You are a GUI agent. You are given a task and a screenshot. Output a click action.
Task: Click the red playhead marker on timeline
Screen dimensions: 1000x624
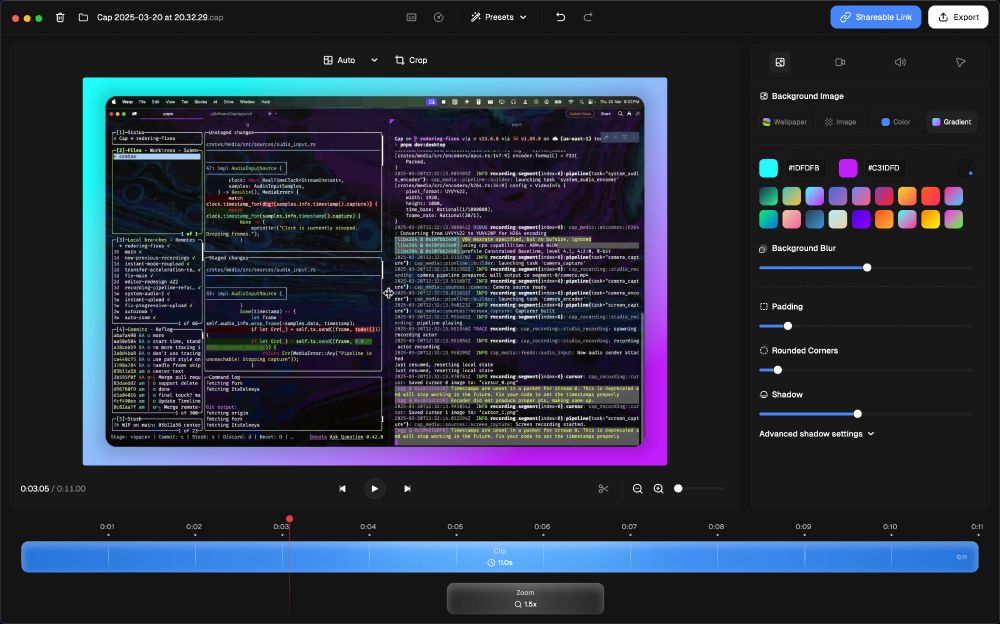[x=290, y=519]
